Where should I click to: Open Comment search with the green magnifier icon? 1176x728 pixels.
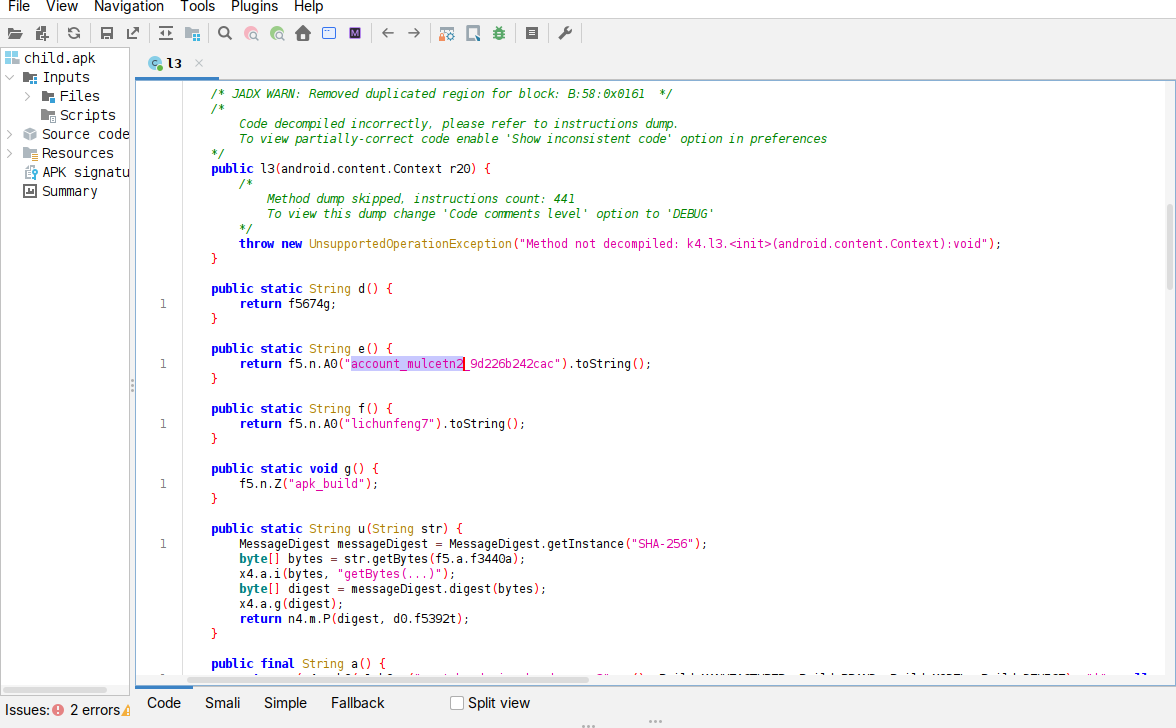tap(277, 33)
